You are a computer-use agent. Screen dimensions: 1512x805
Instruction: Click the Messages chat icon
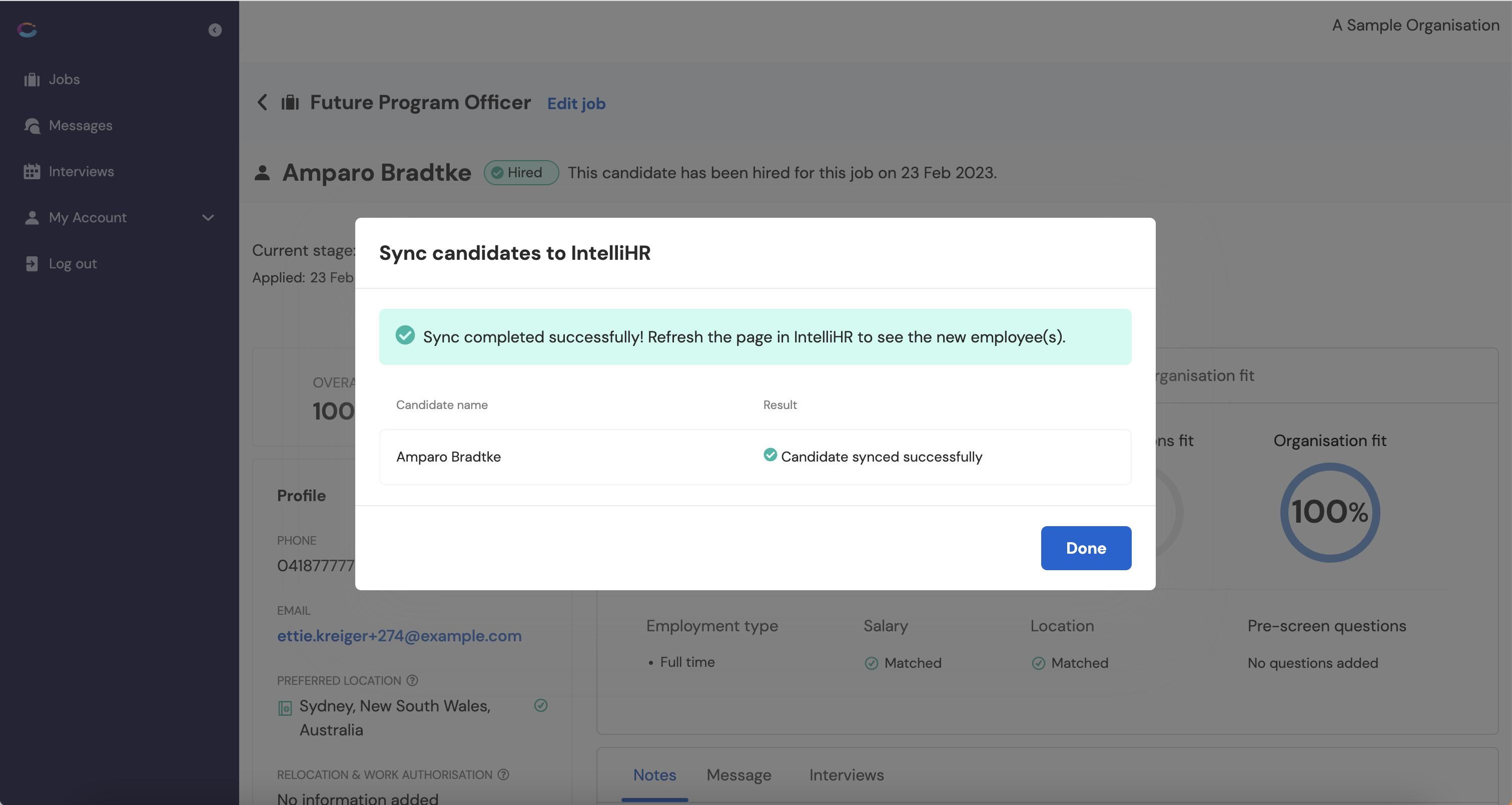32,126
